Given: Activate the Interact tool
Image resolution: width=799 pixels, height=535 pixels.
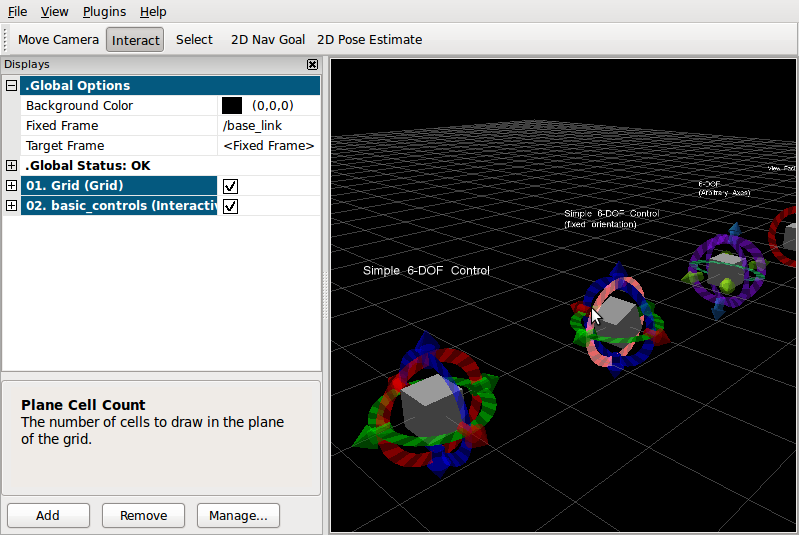Looking at the screenshot, I should (x=135, y=40).
